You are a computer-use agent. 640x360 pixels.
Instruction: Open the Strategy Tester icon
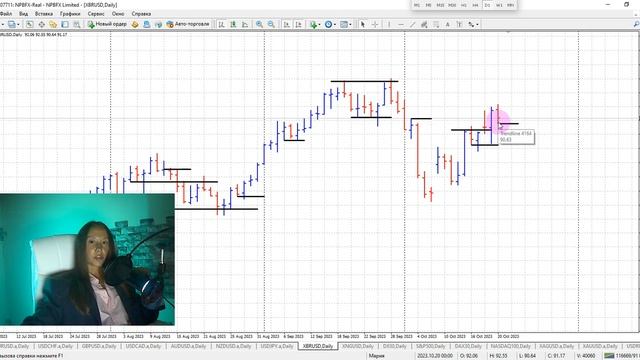(x=77, y=24)
